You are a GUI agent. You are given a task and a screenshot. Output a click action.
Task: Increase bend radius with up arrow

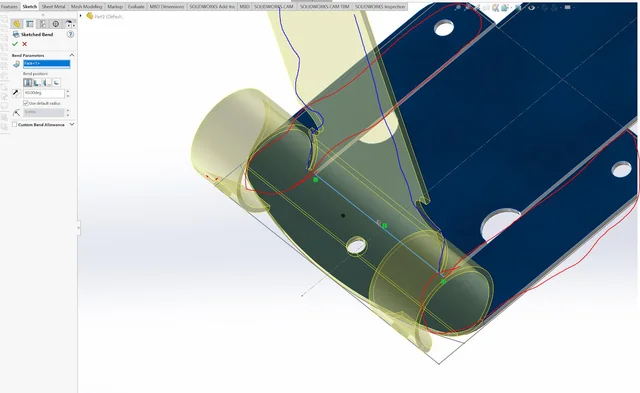(68, 111)
